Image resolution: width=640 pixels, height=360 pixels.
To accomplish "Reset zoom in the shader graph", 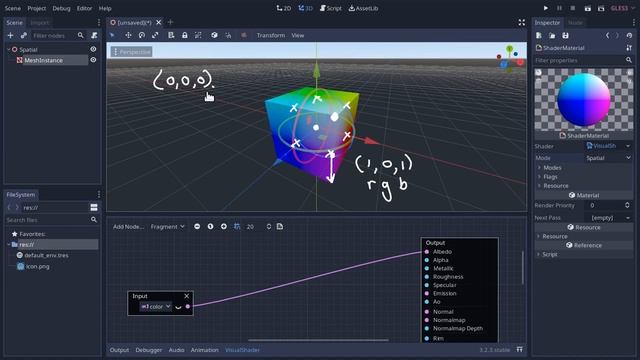I will (210, 227).
